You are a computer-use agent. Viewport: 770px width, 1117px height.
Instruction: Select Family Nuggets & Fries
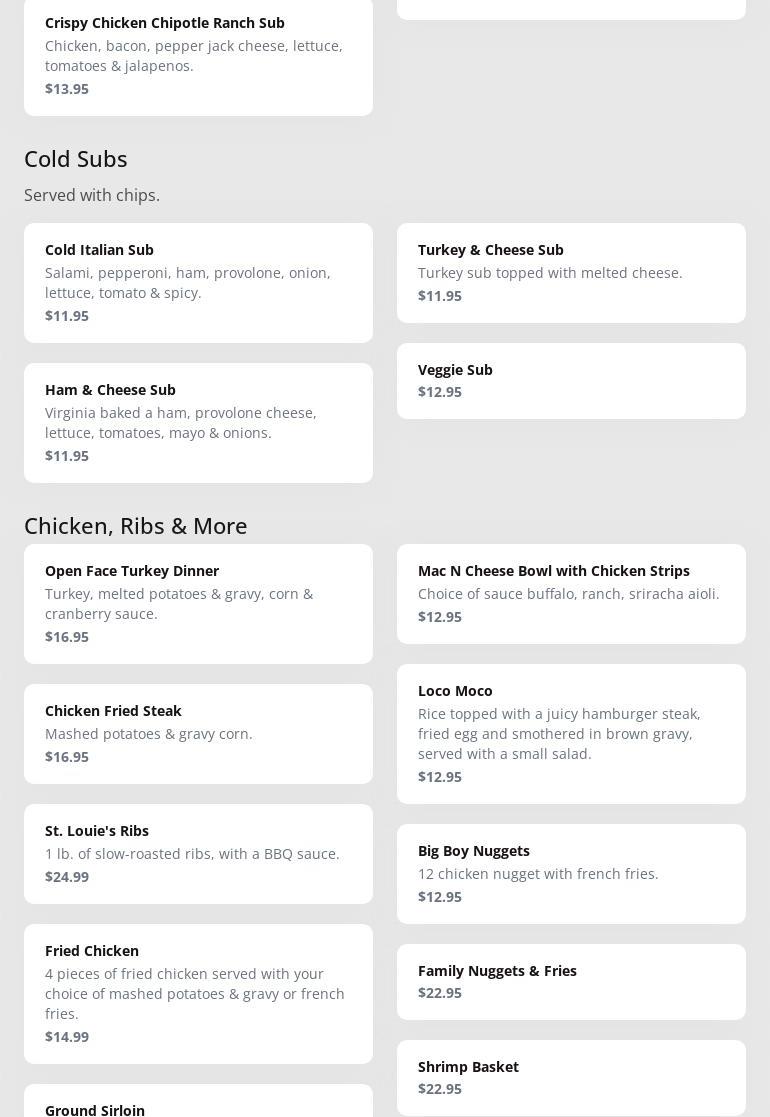tap(571, 981)
